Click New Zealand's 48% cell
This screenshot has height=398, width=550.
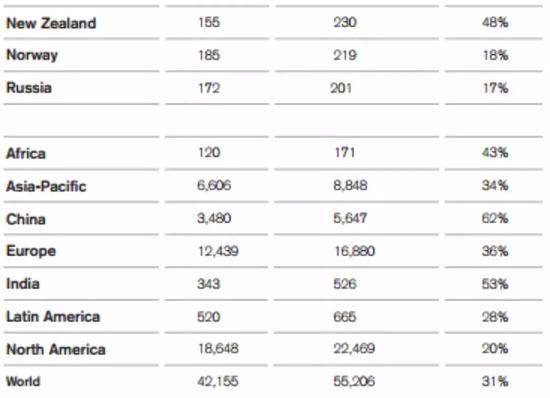pos(495,22)
